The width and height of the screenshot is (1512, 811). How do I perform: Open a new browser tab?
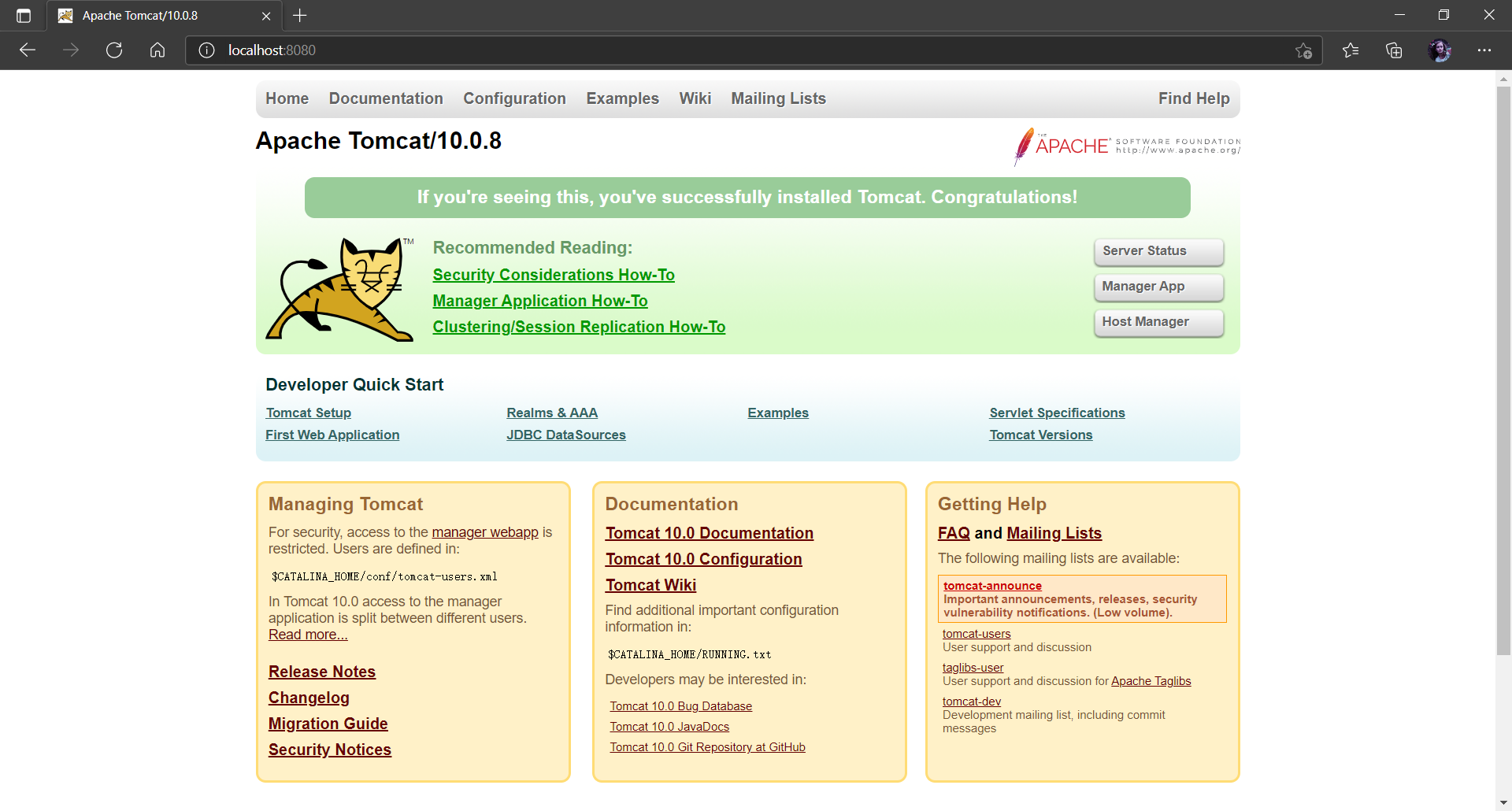(300, 16)
